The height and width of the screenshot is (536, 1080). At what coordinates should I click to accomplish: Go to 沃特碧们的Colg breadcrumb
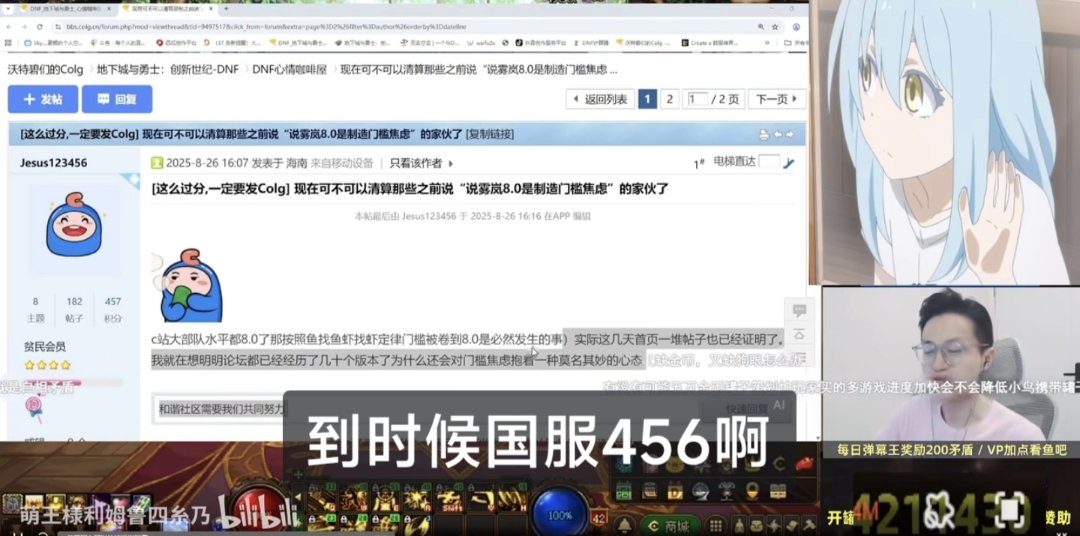[45, 70]
